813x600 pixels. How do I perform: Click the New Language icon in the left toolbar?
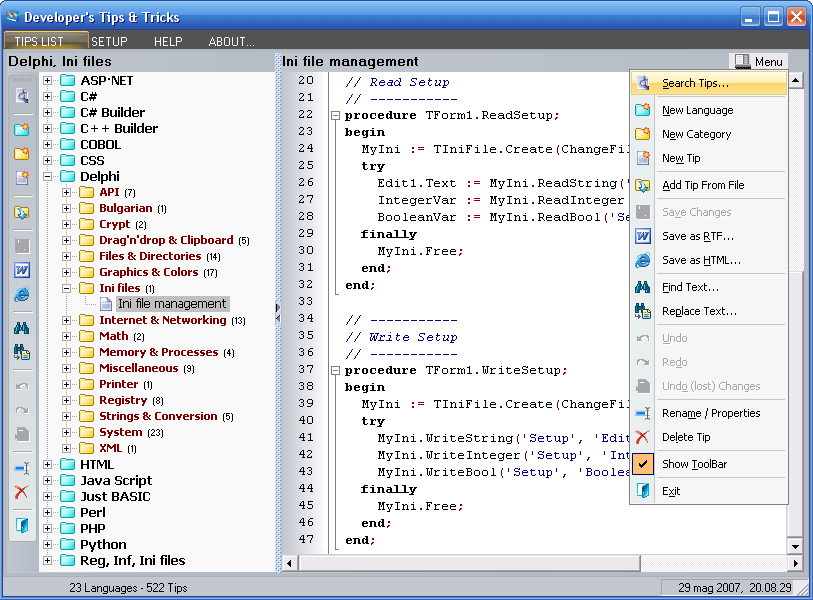click(x=21, y=129)
